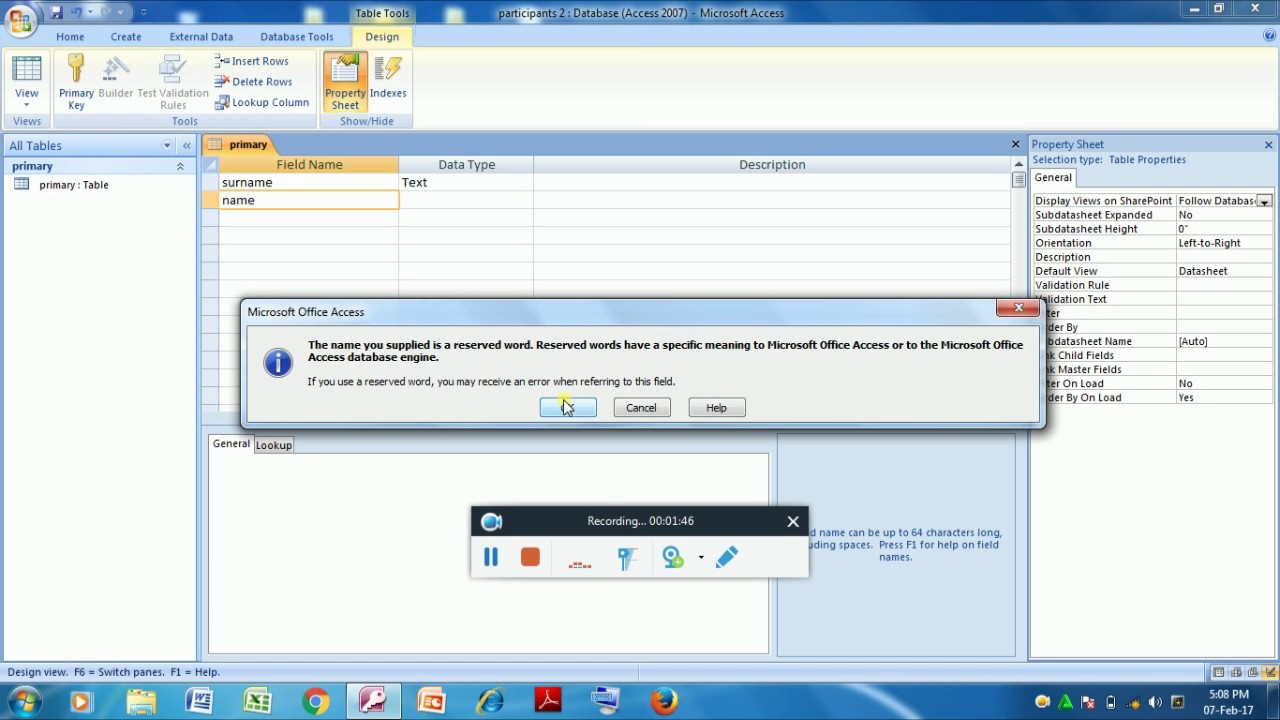
Task: Stop the screen recording
Action: tap(530, 557)
